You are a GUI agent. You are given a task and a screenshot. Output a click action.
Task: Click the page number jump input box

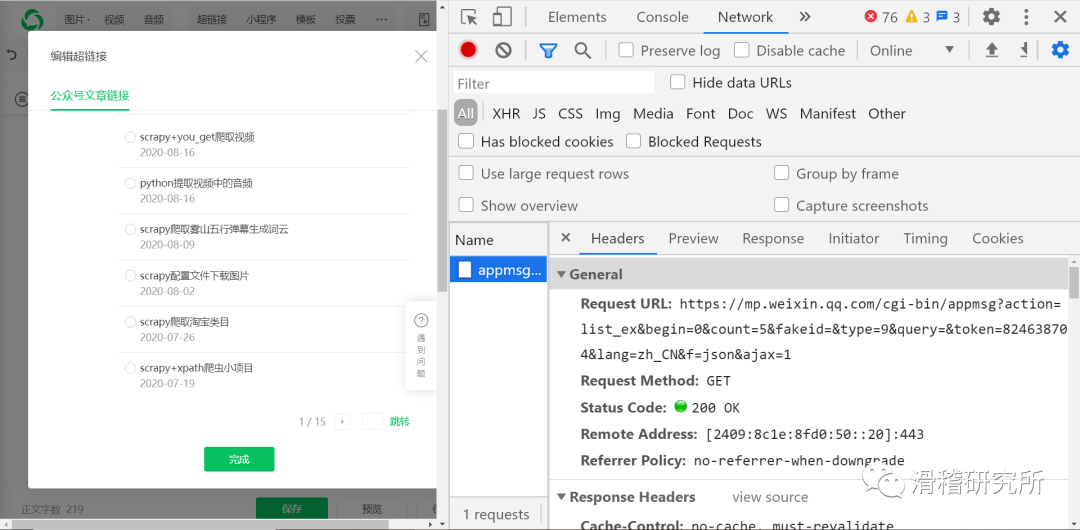[372, 421]
